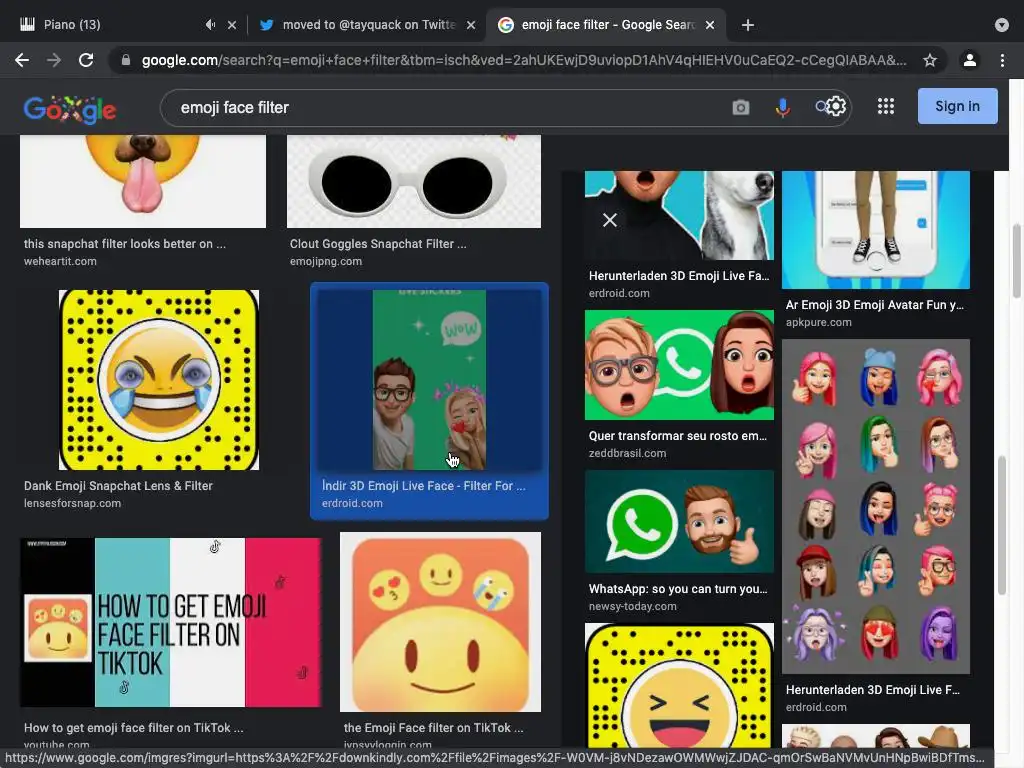
Task: Open the Google apps grid icon
Action: point(886,106)
